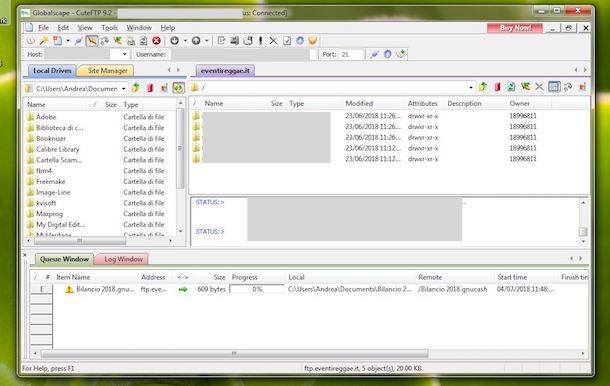Click the Download arrow icon in toolbar
Screen dimensions: 610x386
pyautogui.click(x=174, y=40)
